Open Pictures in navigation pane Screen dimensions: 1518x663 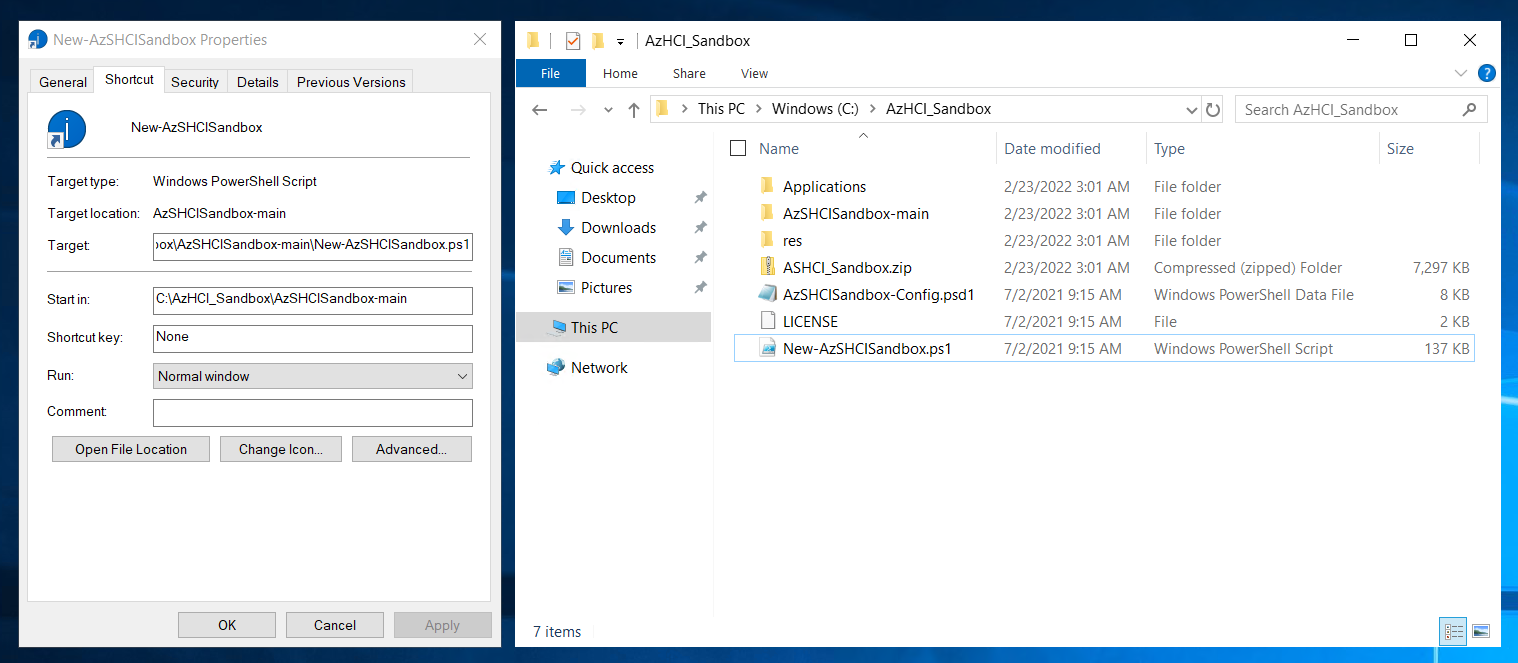(x=594, y=287)
